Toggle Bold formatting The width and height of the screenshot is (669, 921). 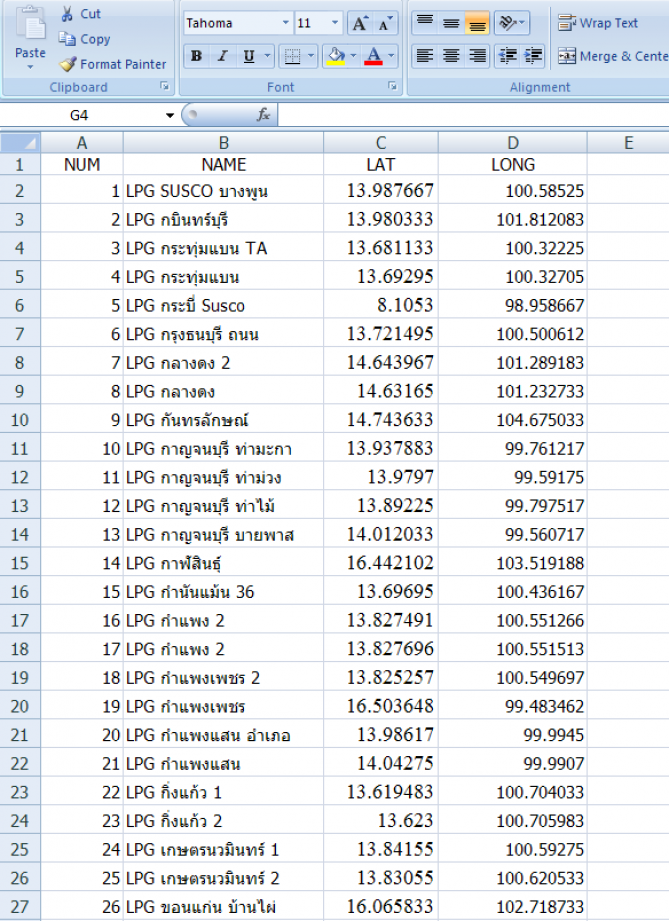pyautogui.click(x=197, y=56)
